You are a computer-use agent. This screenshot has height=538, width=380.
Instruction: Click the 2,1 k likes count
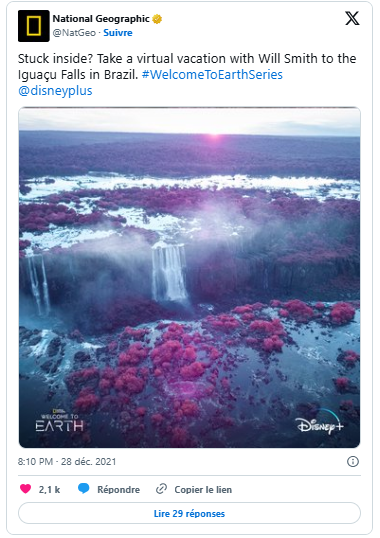point(49,490)
